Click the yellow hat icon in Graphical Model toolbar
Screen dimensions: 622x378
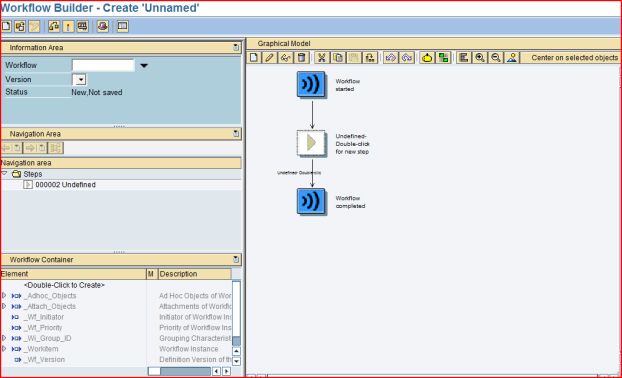pos(427,58)
